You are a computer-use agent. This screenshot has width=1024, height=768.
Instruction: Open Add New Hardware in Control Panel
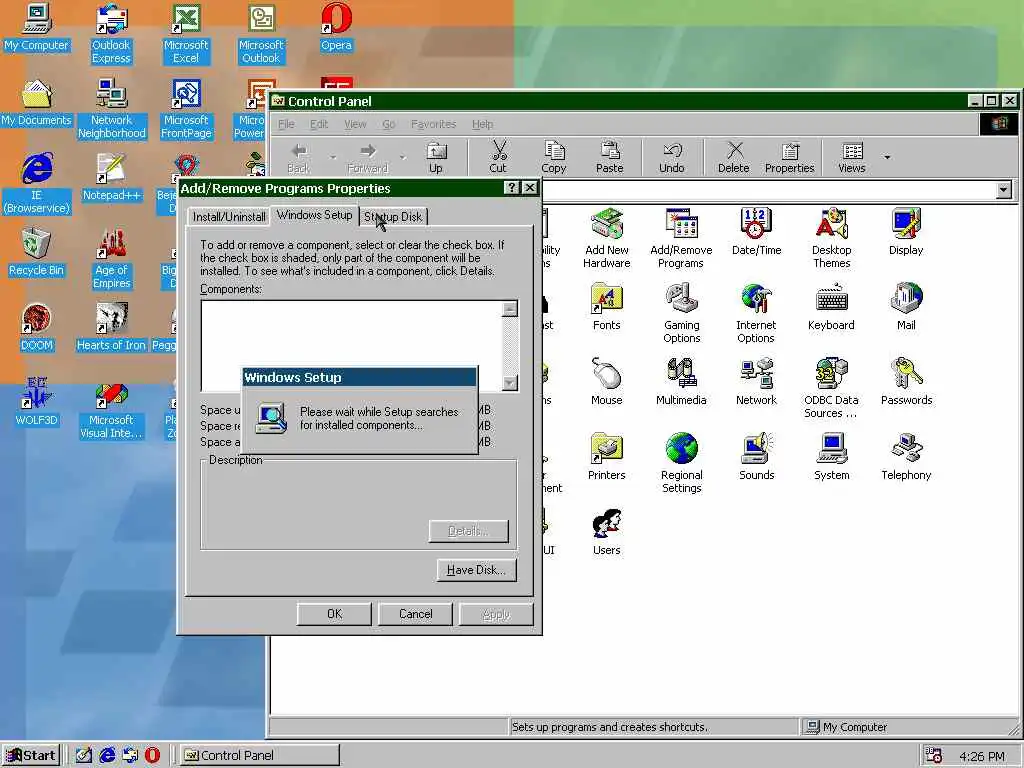(x=607, y=238)
